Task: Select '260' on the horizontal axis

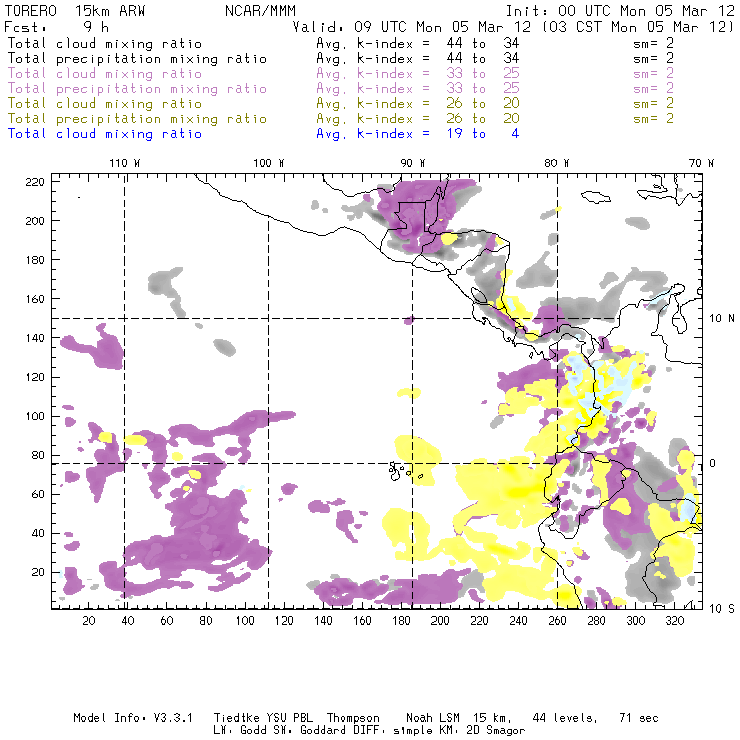Action: (557, 621)
